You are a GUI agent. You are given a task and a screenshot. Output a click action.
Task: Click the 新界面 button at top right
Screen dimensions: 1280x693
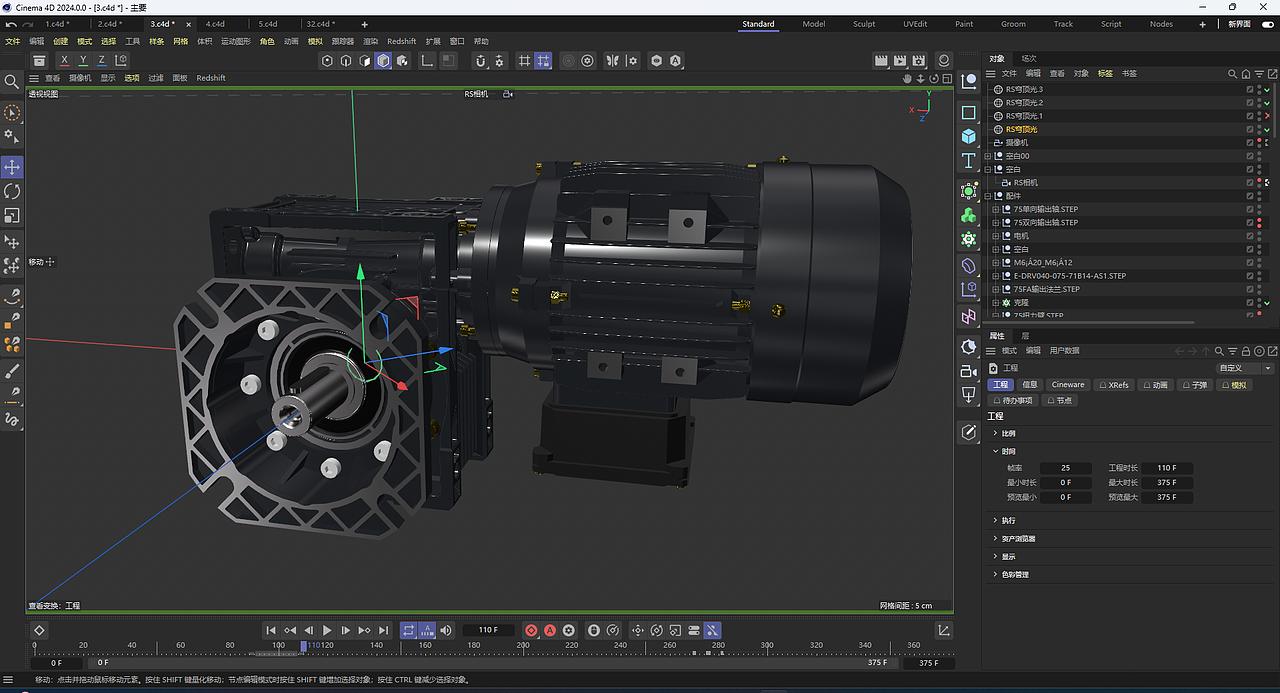pos(1240,24)
